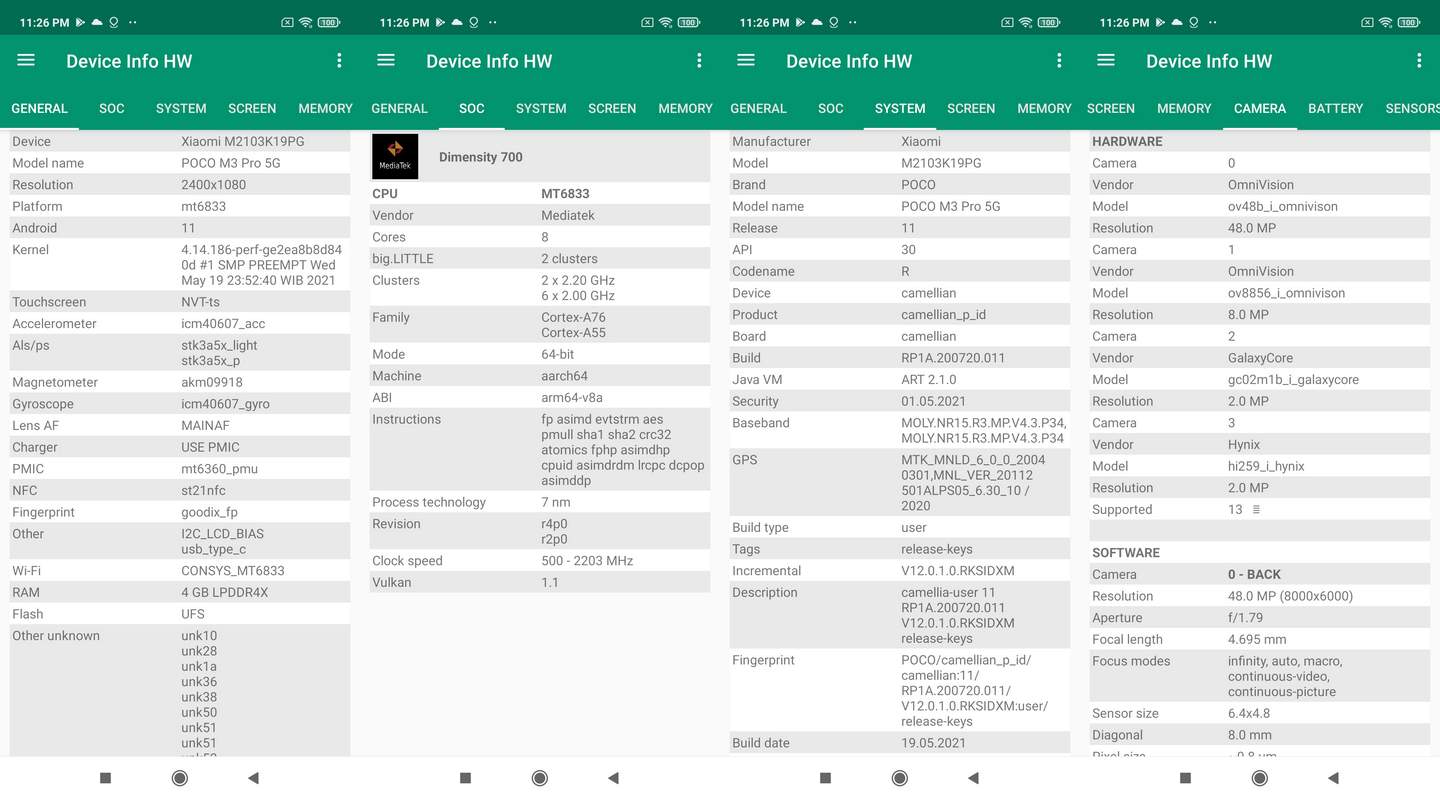Tap the Build date 19.05.2021 row
1440x800 pixels.
(x=900, y=743)
